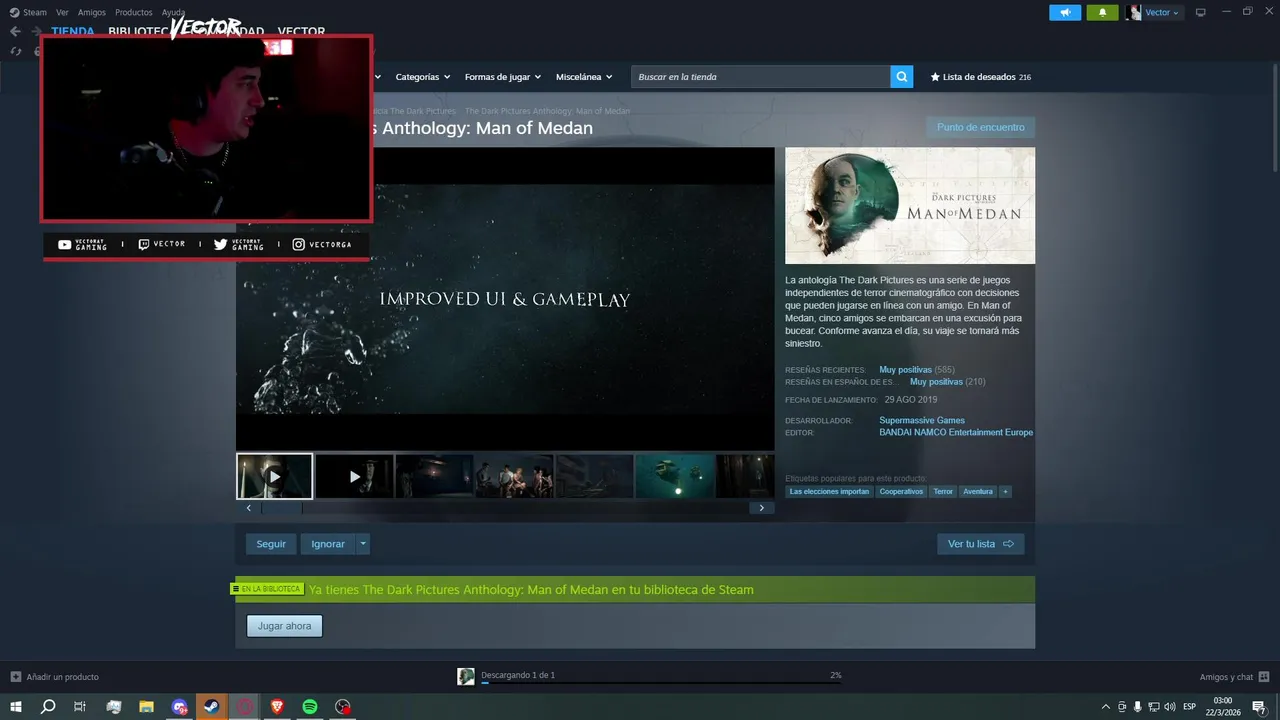Click the plus icon beside Añadir un producto
Screen dimensions: 1280x720
[15, 677]
